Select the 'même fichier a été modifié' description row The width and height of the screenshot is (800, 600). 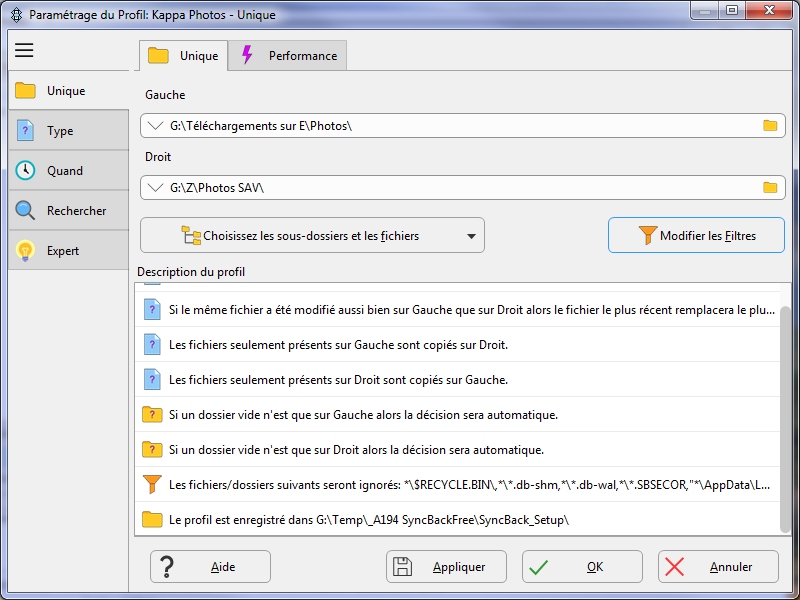click(x=458, y=310)
